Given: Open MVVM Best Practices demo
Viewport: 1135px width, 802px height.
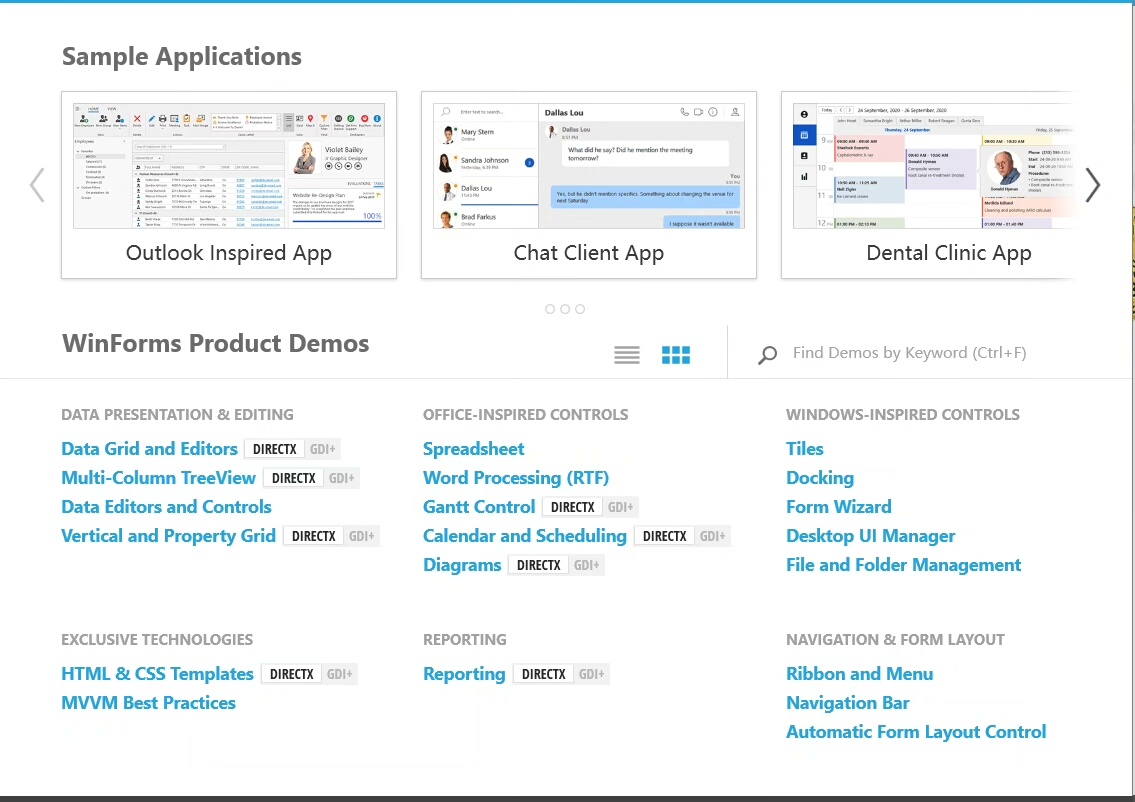Looking at the screenshot, I should (148, 703).
